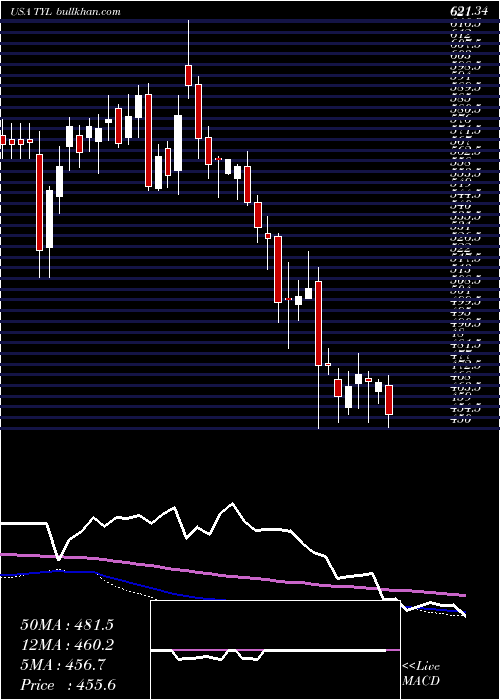Click the 'Price : 455.6' reading

pos(69,685)
